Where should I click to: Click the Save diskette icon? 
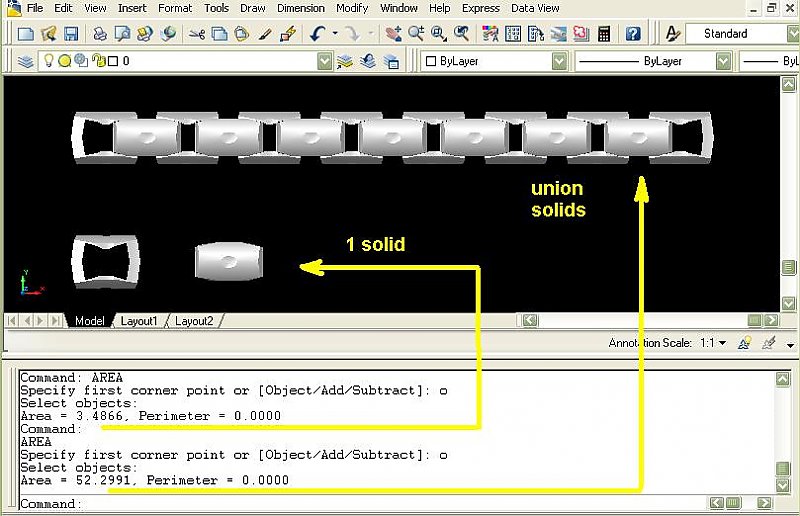[71, 34]
